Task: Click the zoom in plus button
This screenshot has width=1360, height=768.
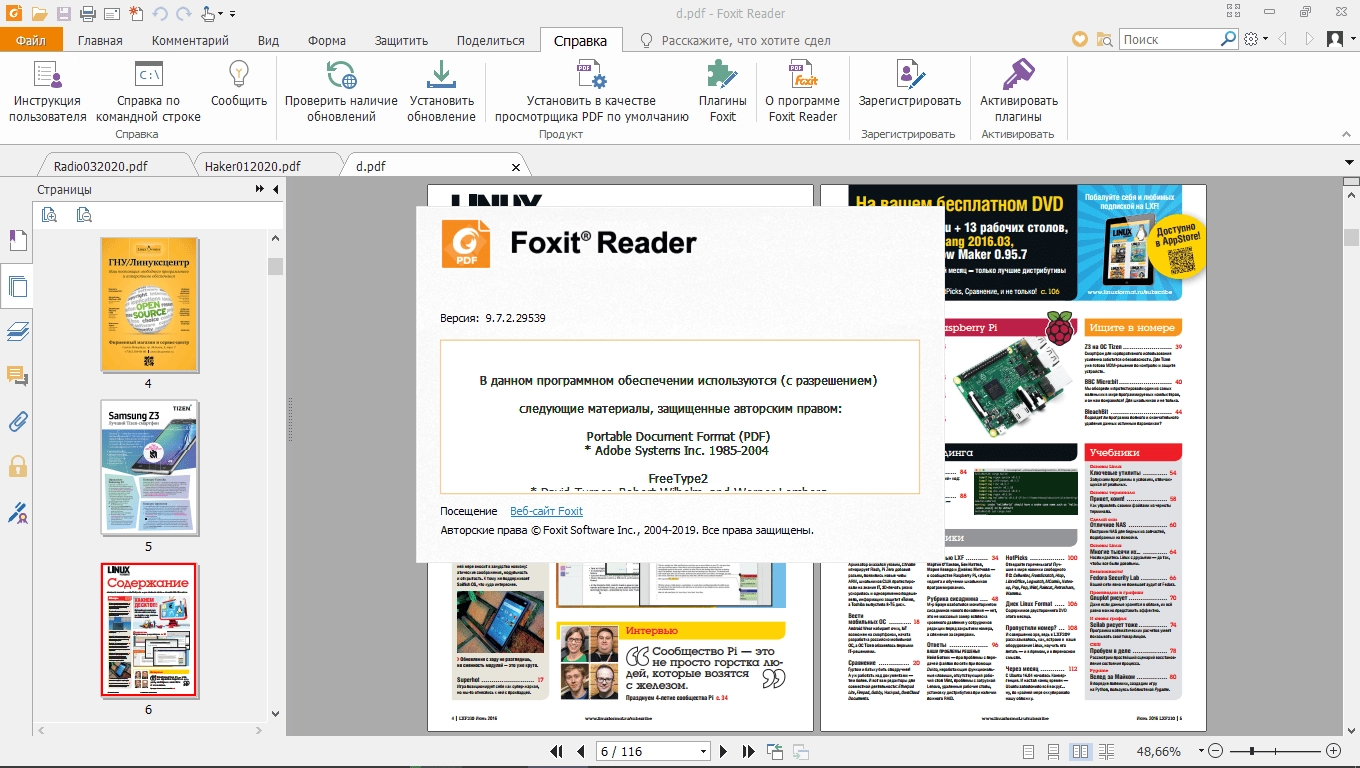Action: pos(1333,751)
